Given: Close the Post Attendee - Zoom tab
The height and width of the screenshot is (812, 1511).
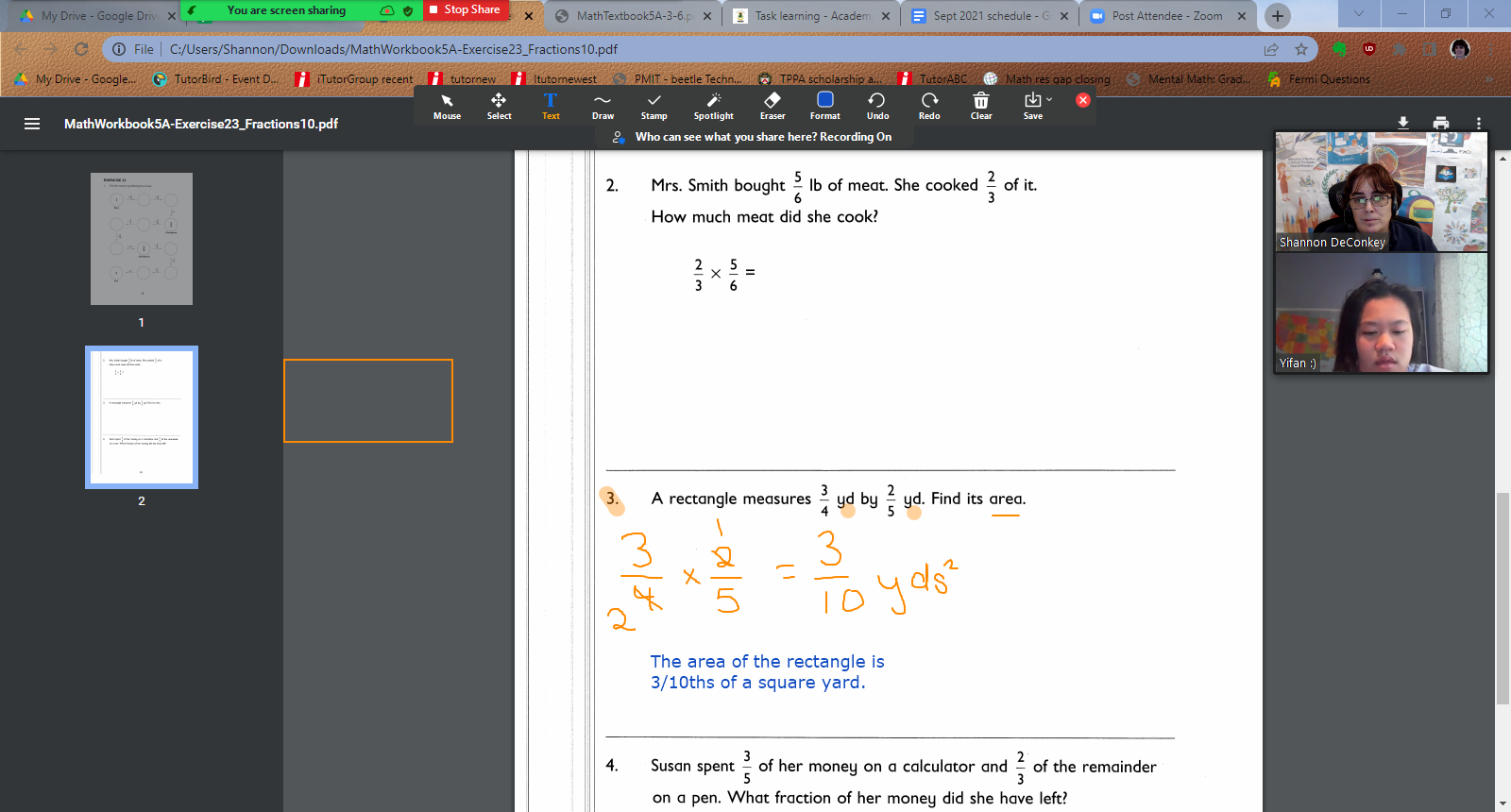Looking at the screenshot, I should pos(1242,16).
